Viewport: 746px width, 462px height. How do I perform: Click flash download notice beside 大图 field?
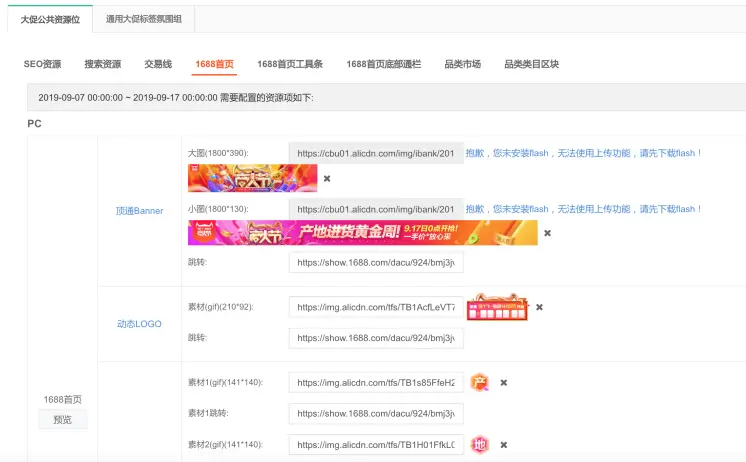(x=583, y=153)
